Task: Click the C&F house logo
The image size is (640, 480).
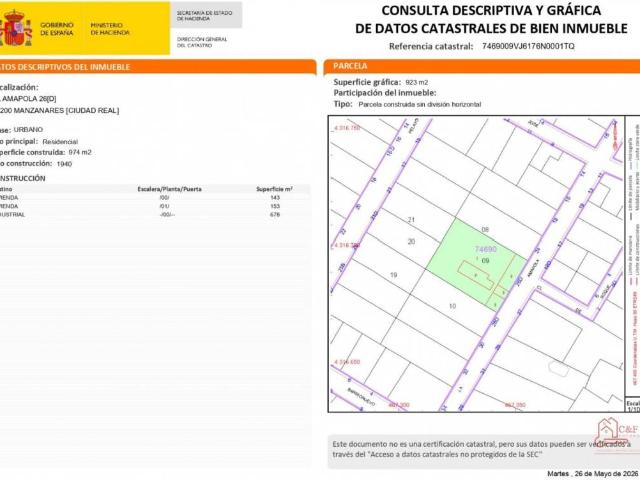Action: 617,433
